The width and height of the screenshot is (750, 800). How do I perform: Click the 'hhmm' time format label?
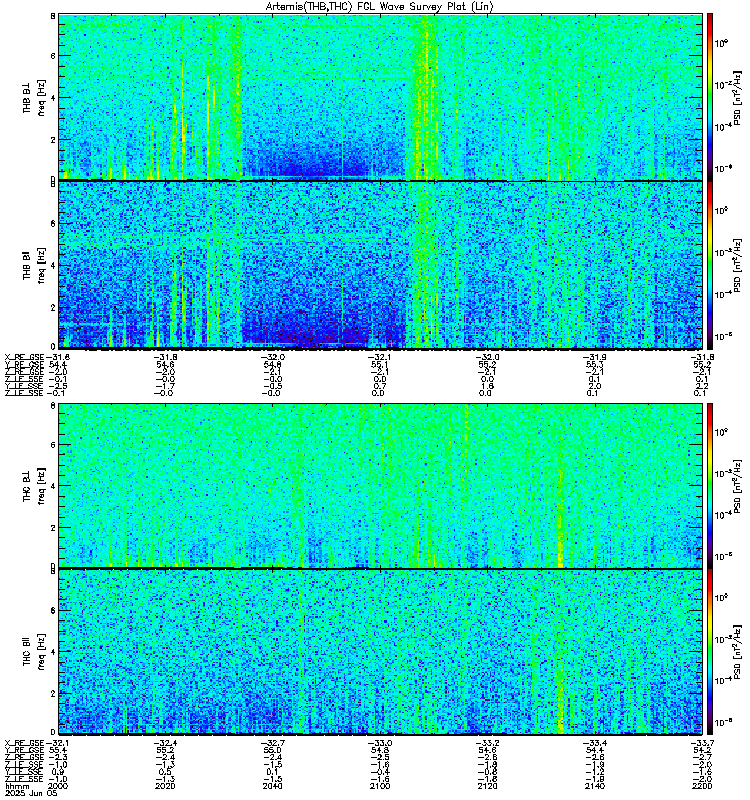tap(17, 786)
